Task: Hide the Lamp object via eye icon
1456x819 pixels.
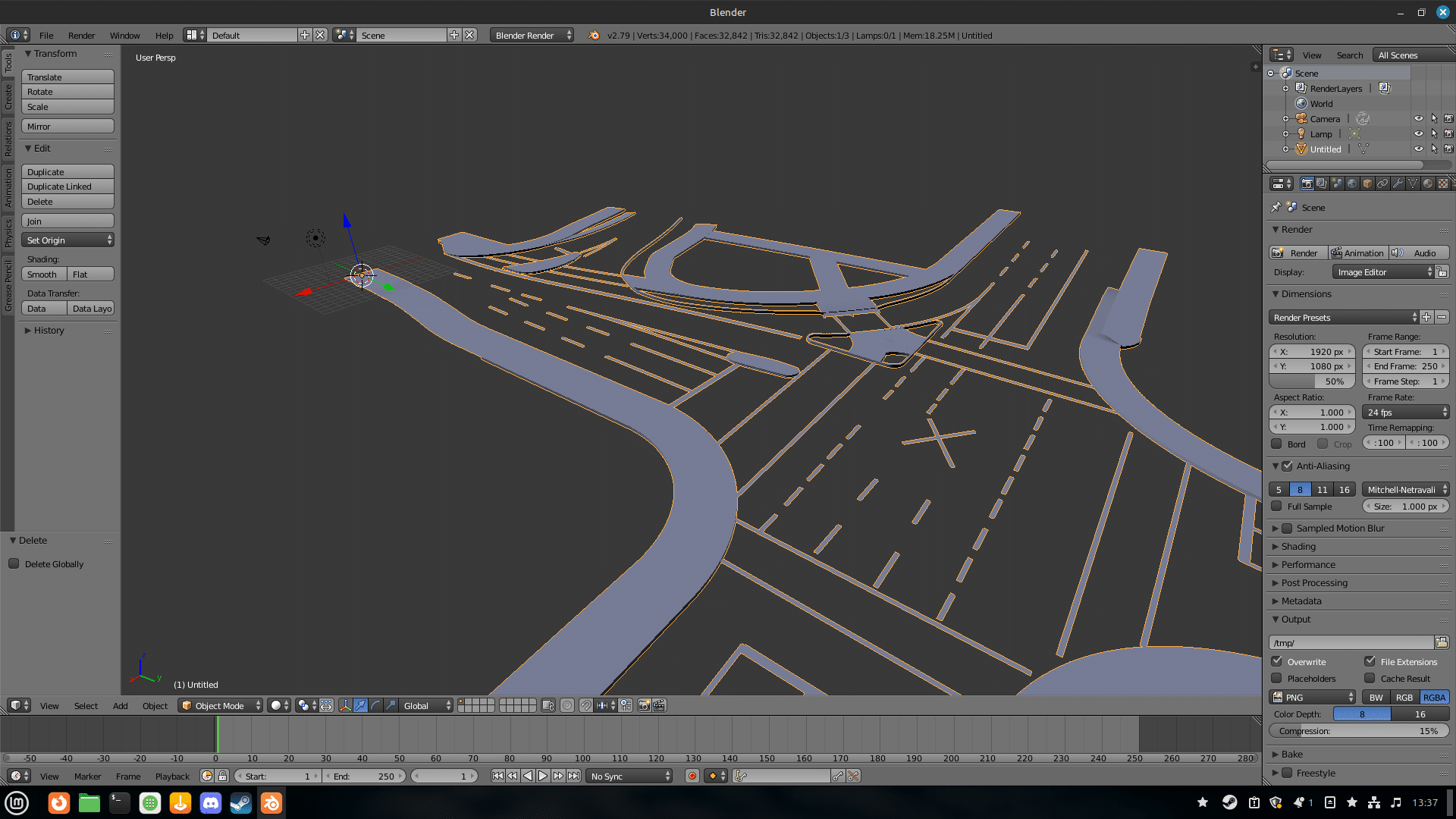Action: [x=1418, y=133]
